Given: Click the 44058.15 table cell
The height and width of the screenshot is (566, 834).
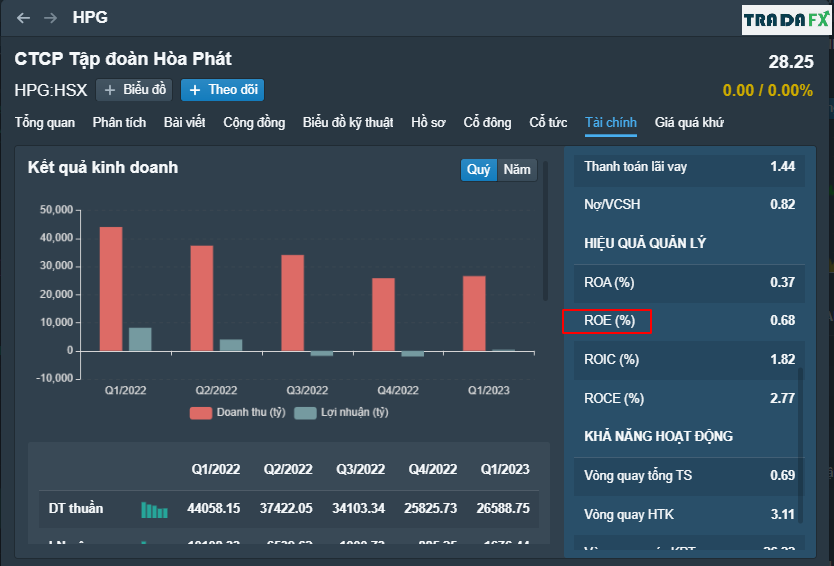Looking at the screenshot, I should [214, 509].
